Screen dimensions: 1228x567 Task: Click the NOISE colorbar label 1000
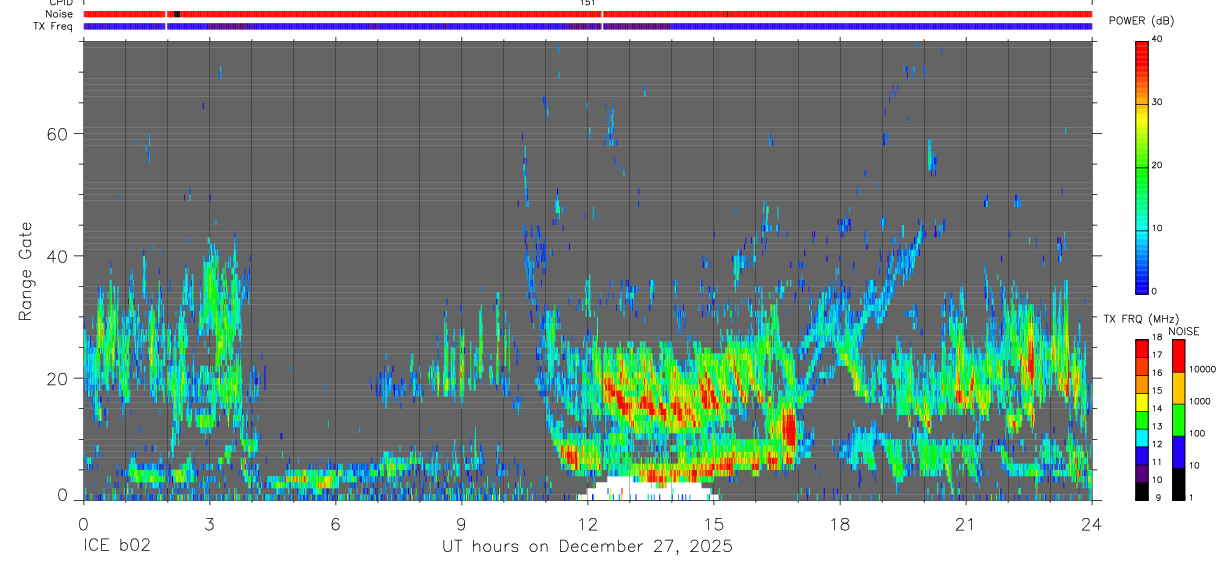coord(1200,402)
